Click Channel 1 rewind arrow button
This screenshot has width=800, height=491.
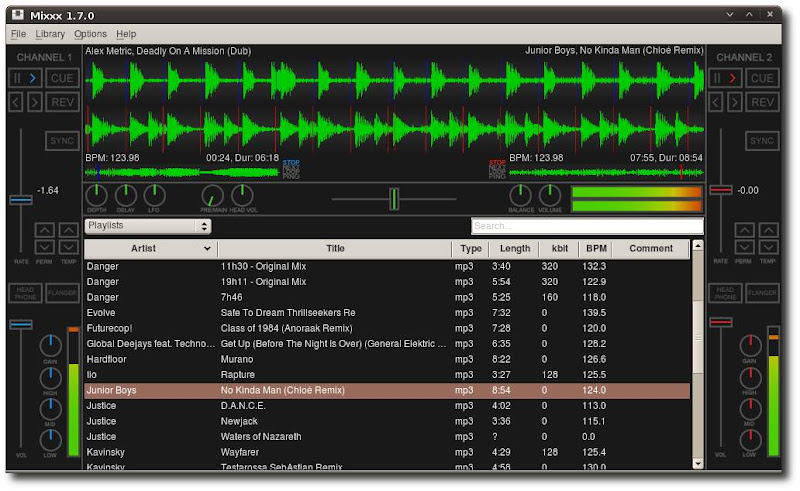coord(16,102)
